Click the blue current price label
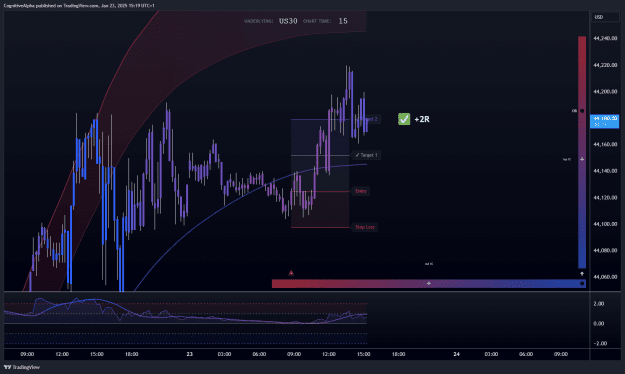This screenshot has height=374, width=625. pos(604,121)
